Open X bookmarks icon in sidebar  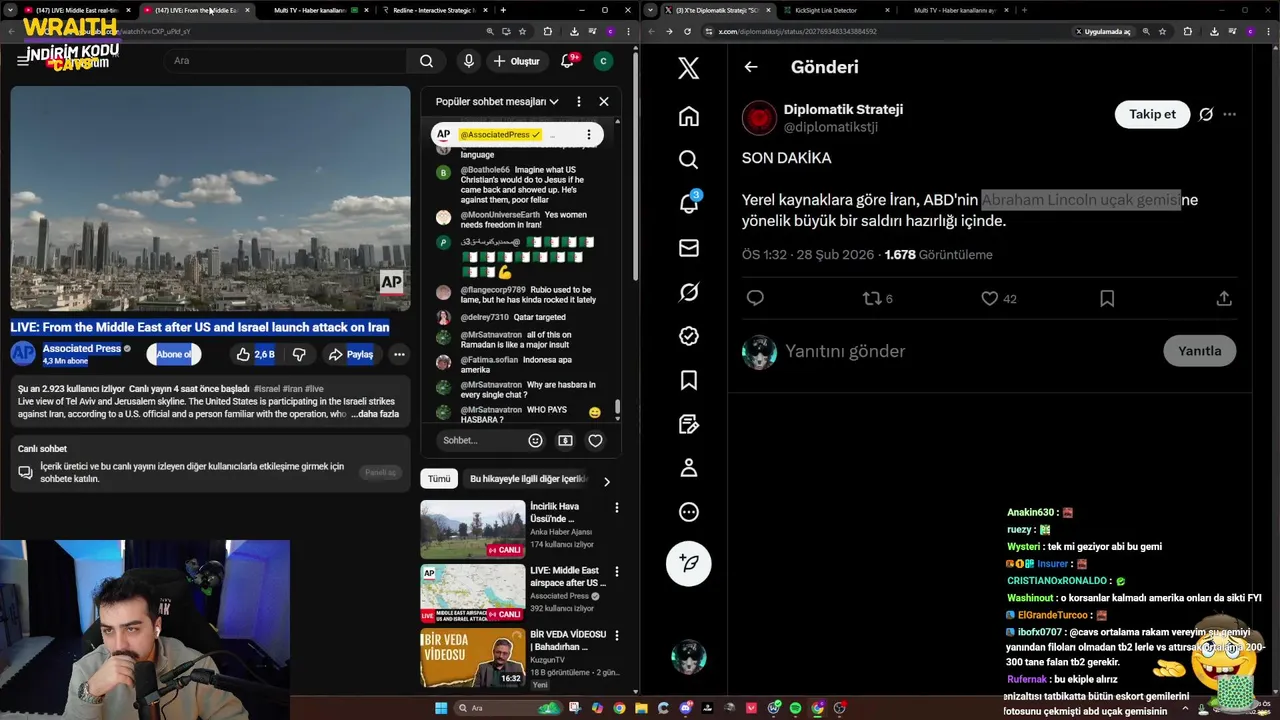coord(688,380)
